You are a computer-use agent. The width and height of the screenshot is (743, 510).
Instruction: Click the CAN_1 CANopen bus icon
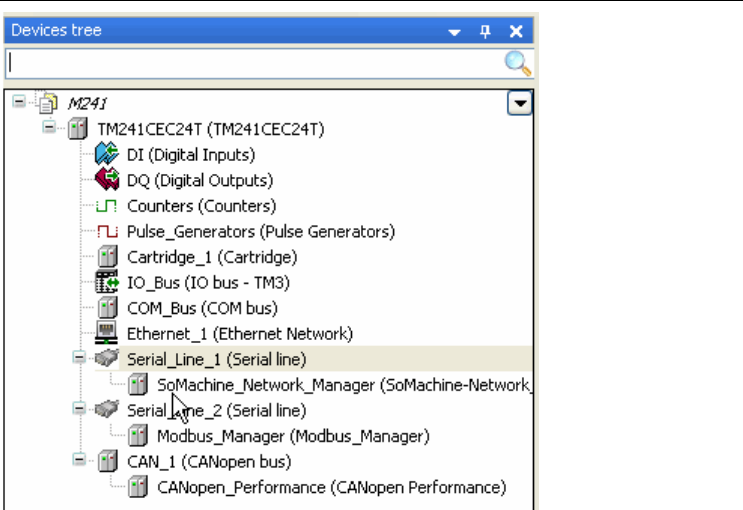tap(108, 461)
